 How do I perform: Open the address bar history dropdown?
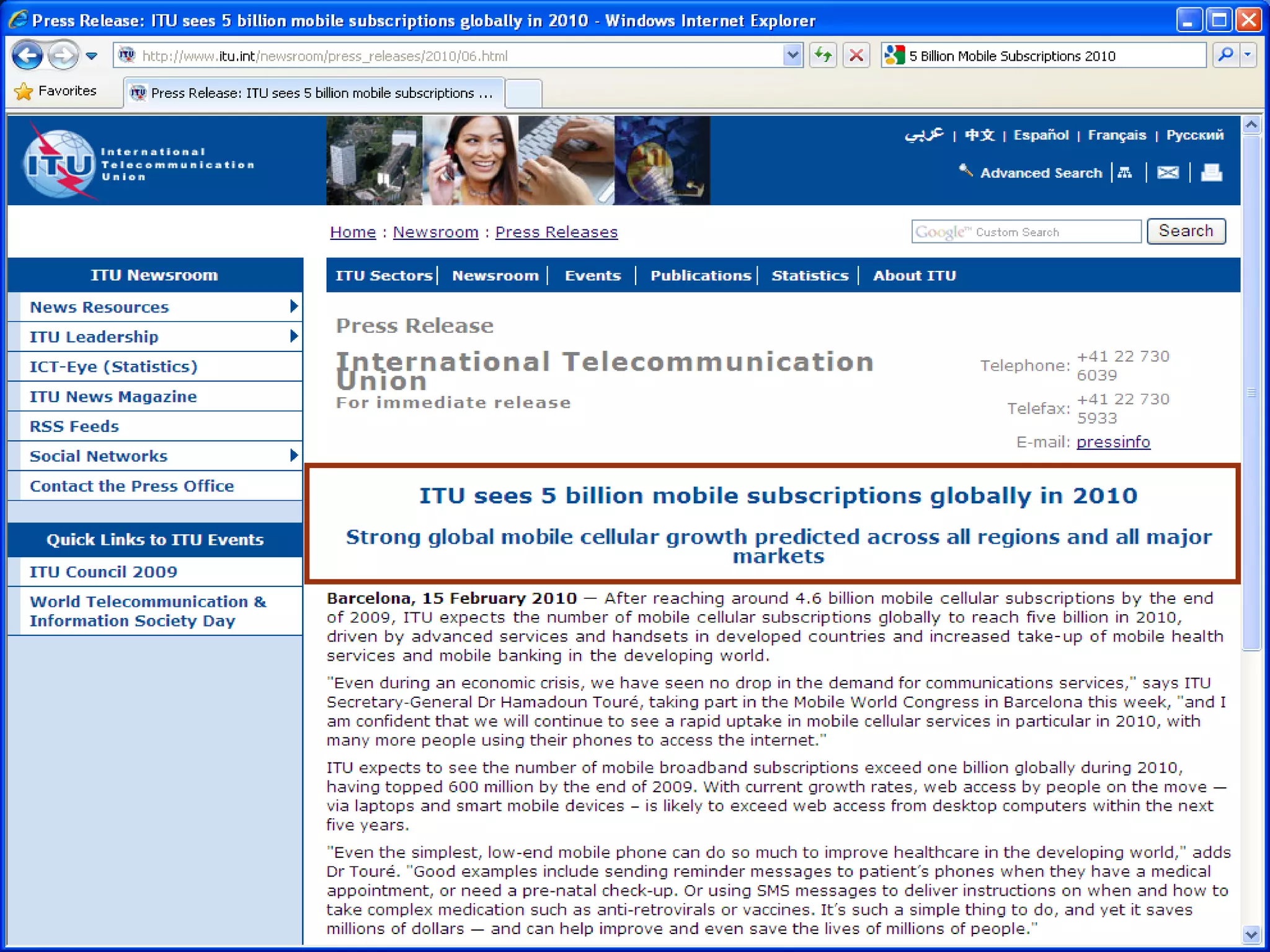(792, 56)
